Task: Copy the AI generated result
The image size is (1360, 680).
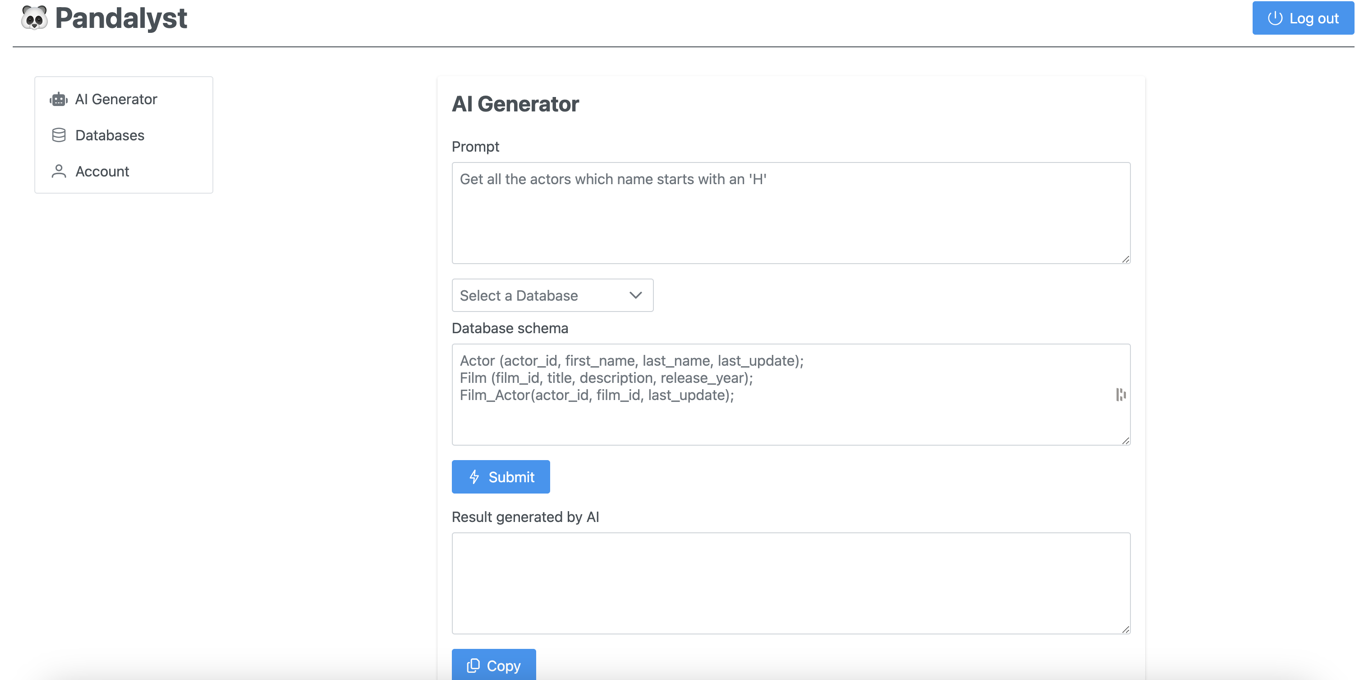Action: coord(494,665)
